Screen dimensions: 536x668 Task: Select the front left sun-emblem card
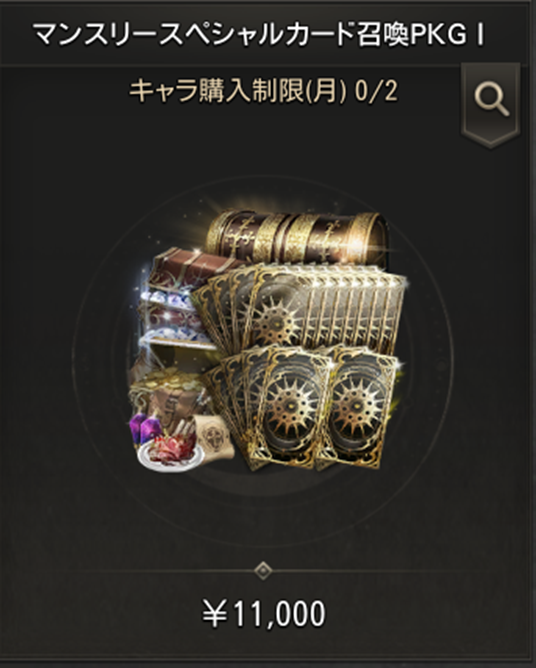(293, 408)
